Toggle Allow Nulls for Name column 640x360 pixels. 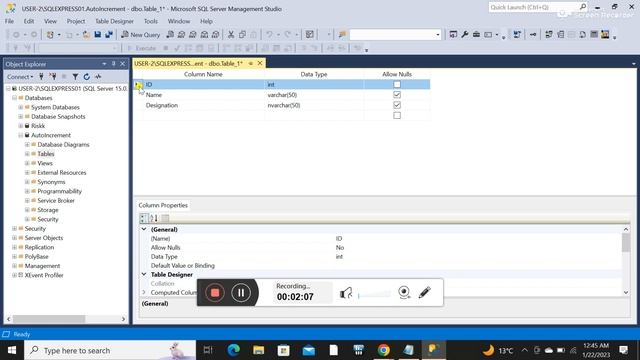[397, 95]
